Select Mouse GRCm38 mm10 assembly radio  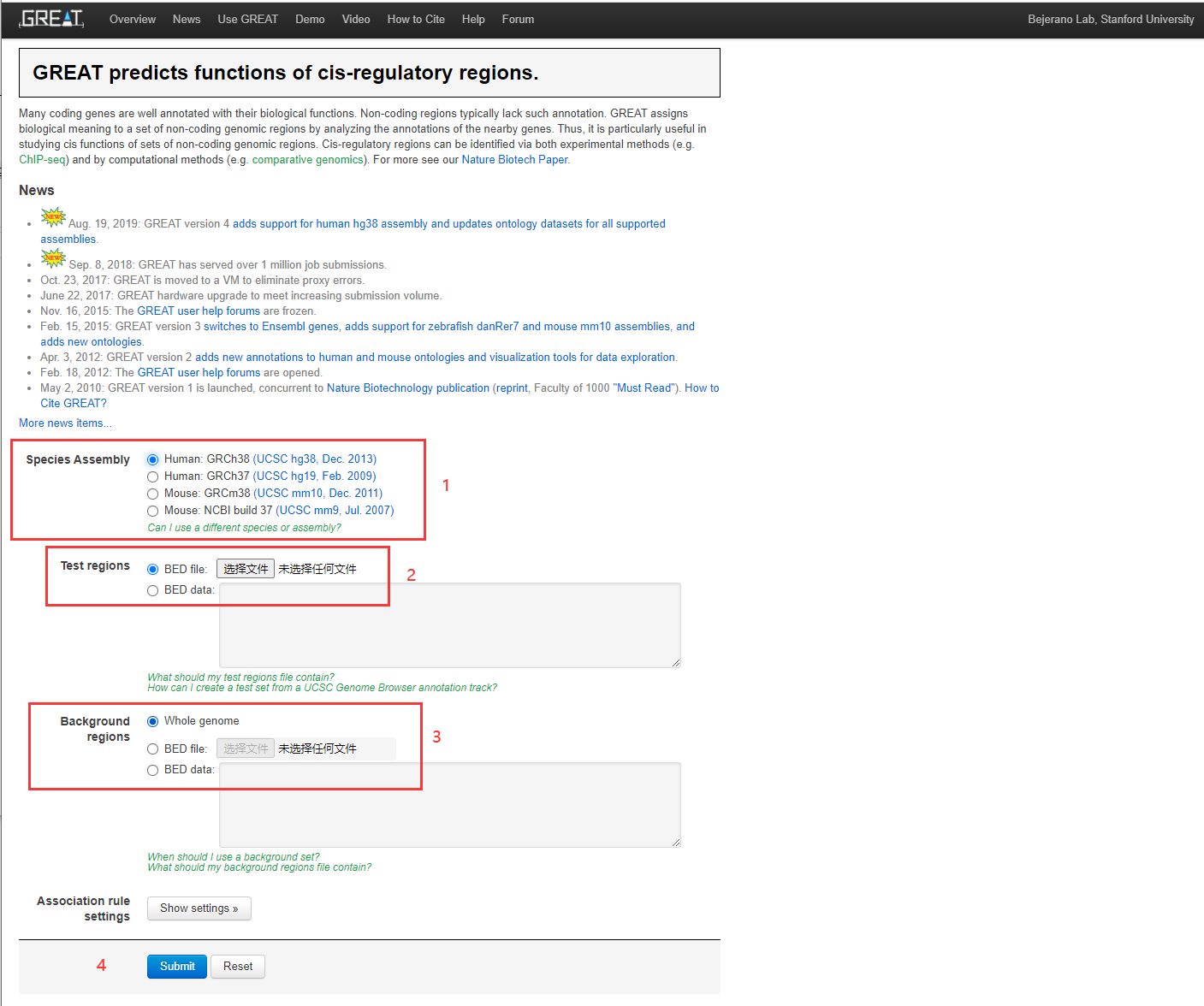(x=152, y=494)
